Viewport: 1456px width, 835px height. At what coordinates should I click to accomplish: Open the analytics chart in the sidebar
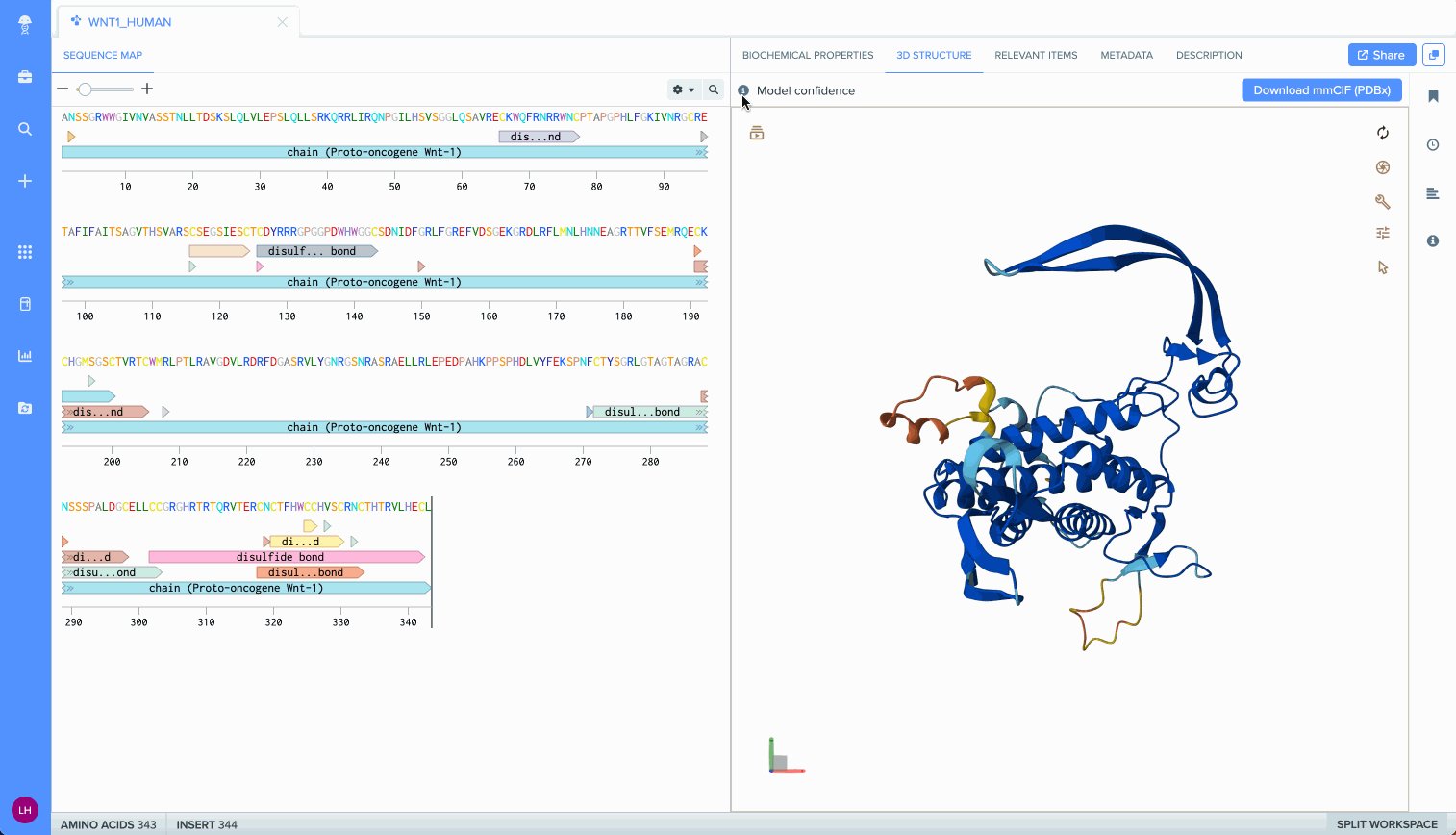[24, 355]
